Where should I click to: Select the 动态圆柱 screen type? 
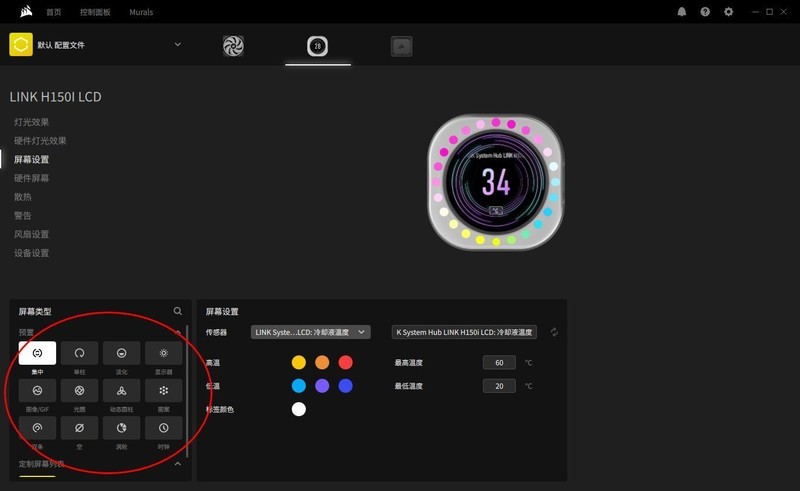point(121,390)
